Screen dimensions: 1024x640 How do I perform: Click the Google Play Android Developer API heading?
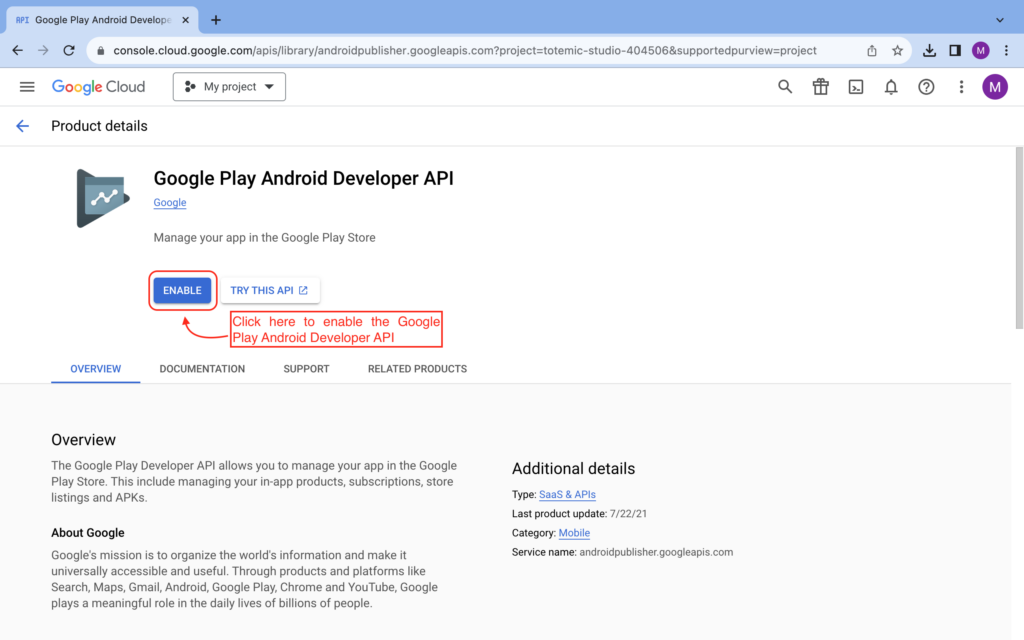(x=303, y=178)
